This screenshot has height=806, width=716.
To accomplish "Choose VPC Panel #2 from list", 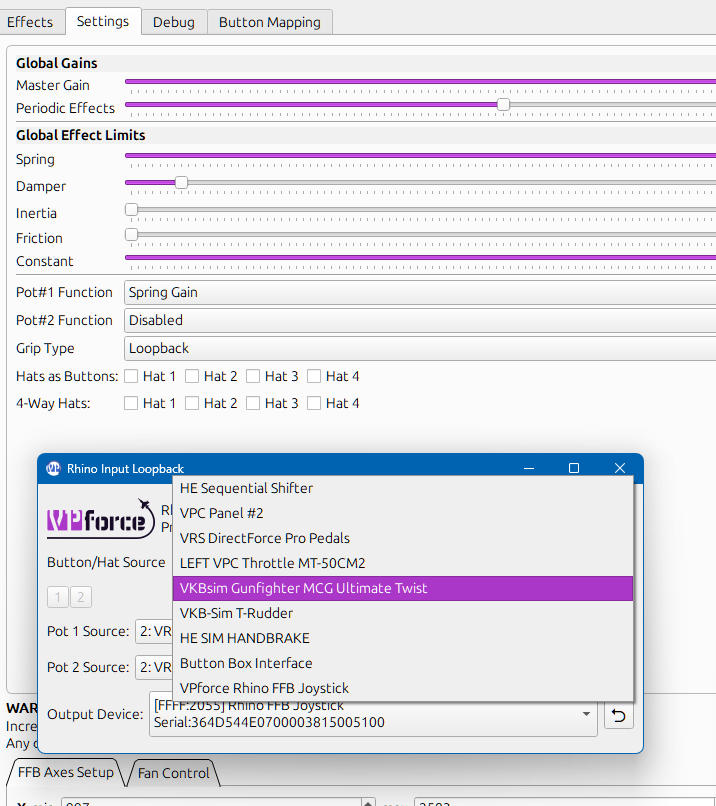I will click(403, 513).
